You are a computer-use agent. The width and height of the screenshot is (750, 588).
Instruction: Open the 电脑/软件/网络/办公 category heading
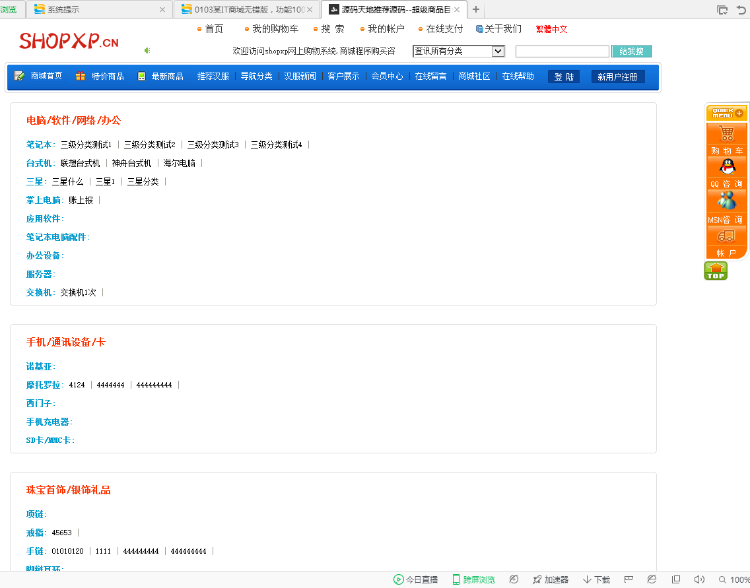click(x=74, y=120)
